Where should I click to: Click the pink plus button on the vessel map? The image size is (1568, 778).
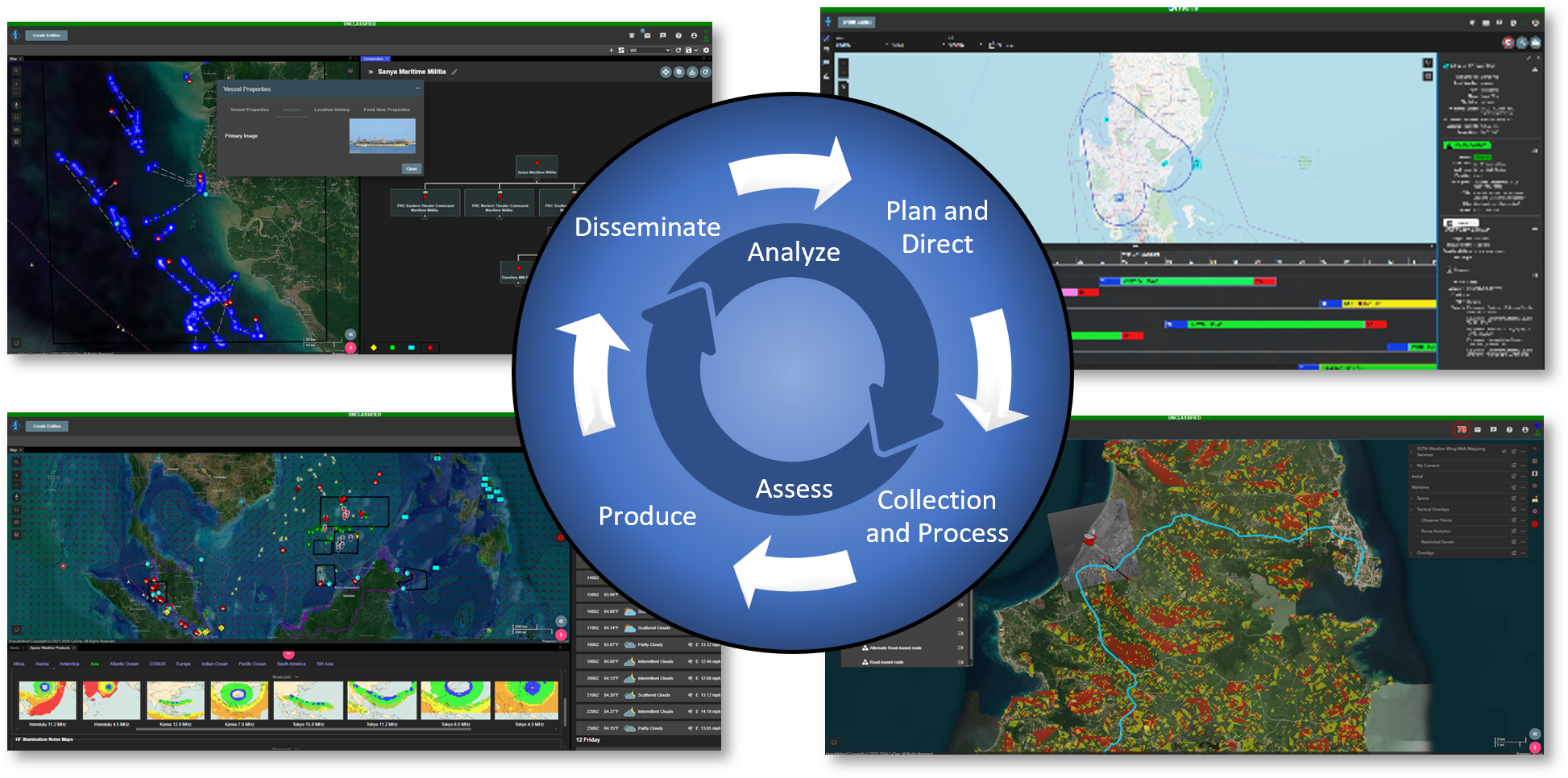coord(351,347)
